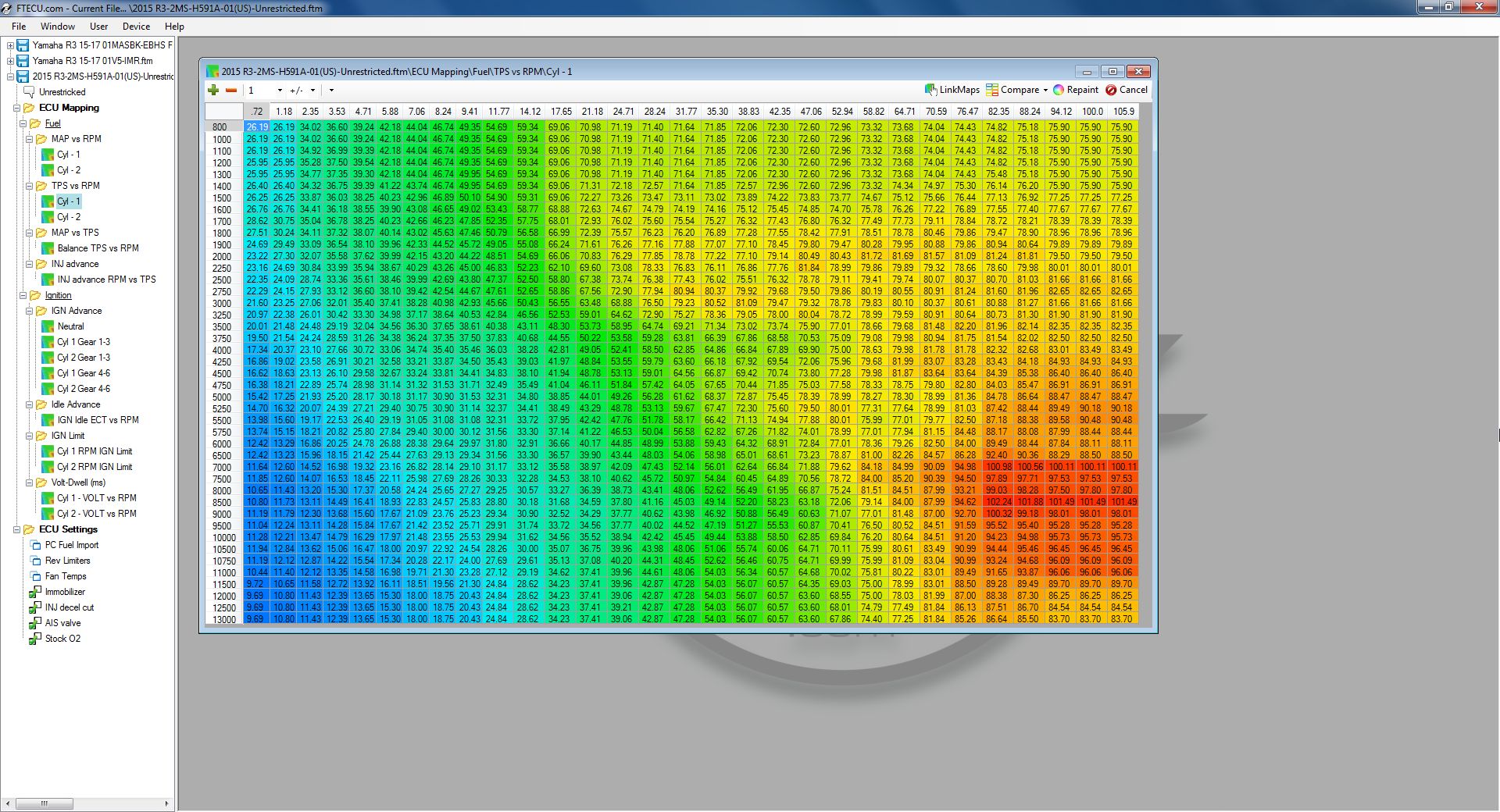Toggle the AIS valve setting

pos(62,623)
